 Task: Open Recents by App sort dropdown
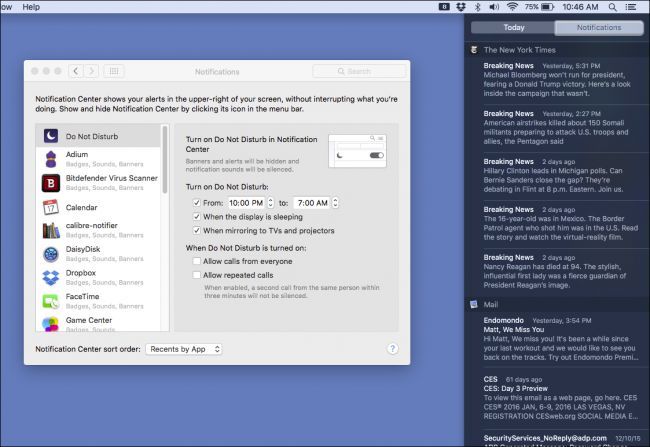pyautogui.click(x=184, y=349)
